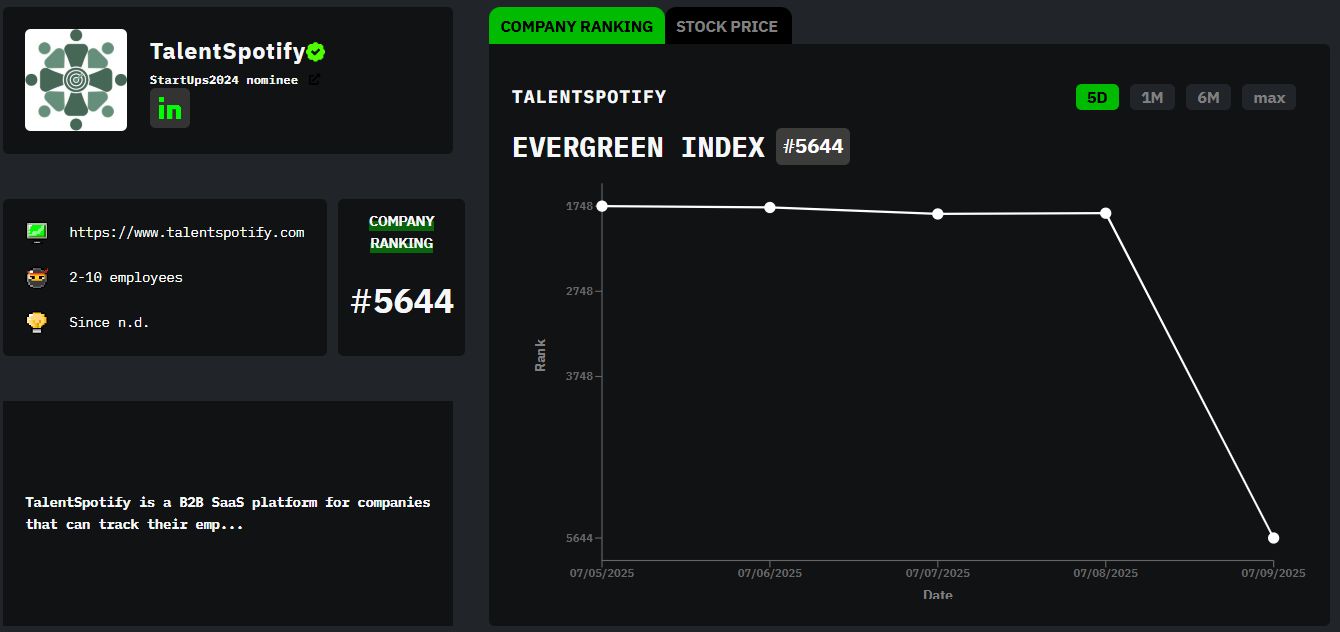Click the #5644 badge next to Evergreen Index

[x=813, y=147]
